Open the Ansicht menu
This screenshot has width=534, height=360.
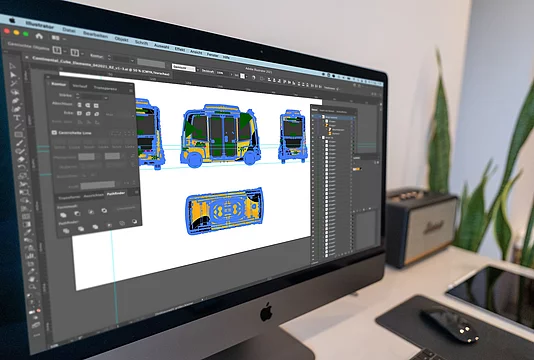(196, 52)
